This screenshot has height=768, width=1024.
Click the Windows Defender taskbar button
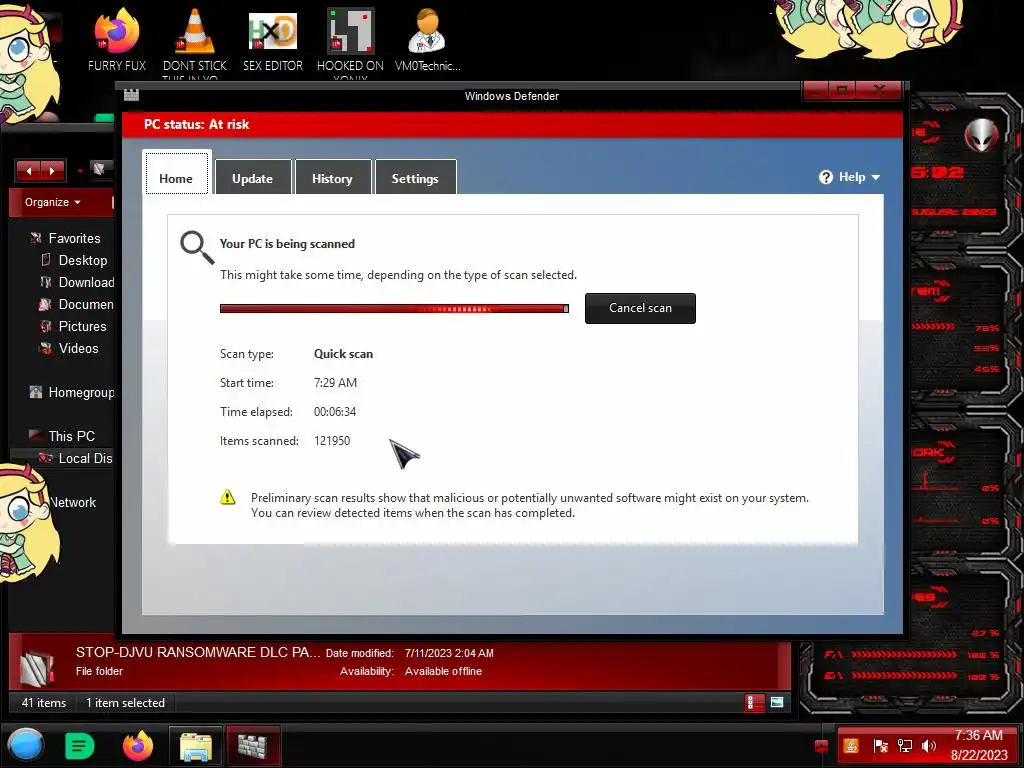tap(253, 746)
